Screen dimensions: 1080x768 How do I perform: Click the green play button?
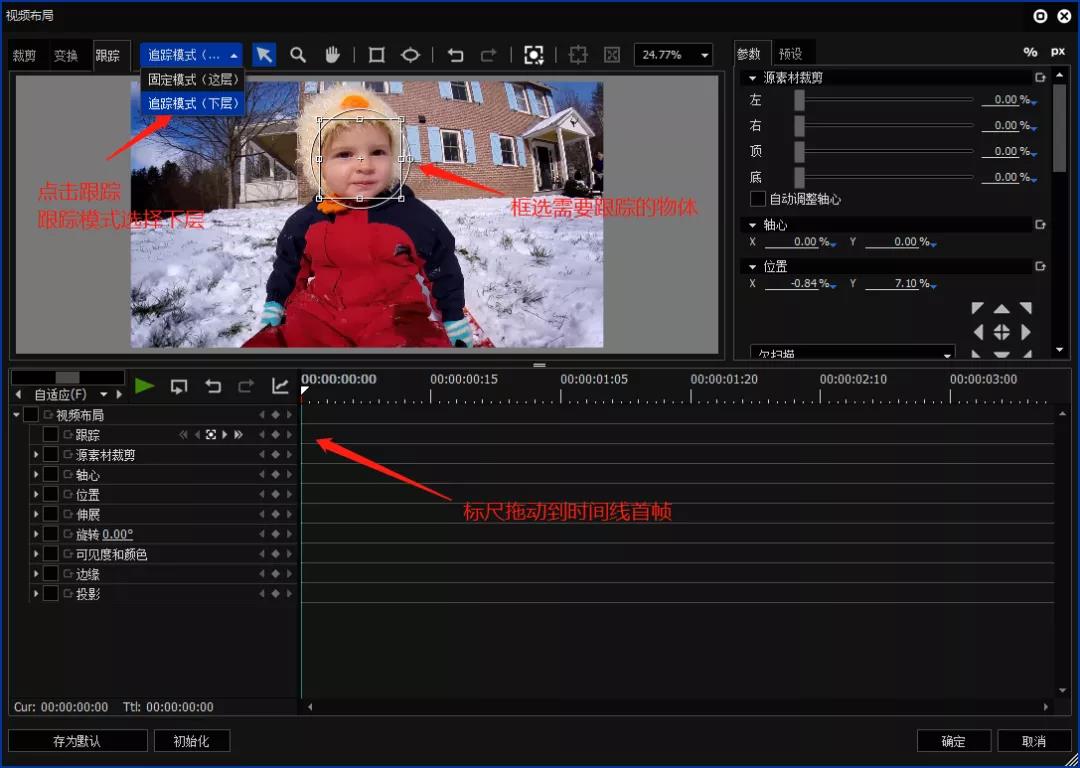(145, 386)
